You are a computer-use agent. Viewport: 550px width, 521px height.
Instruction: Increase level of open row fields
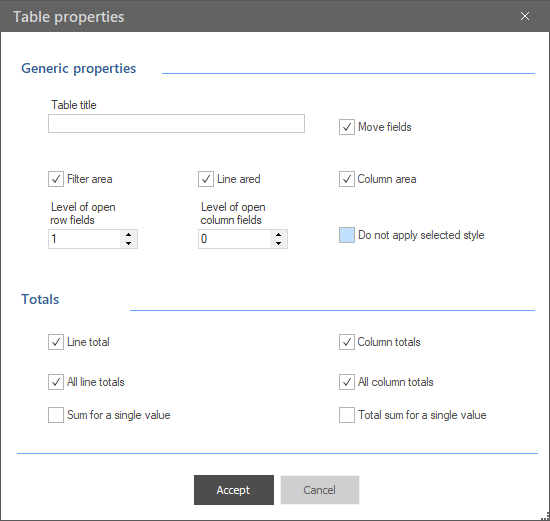(x=128, y=235)
